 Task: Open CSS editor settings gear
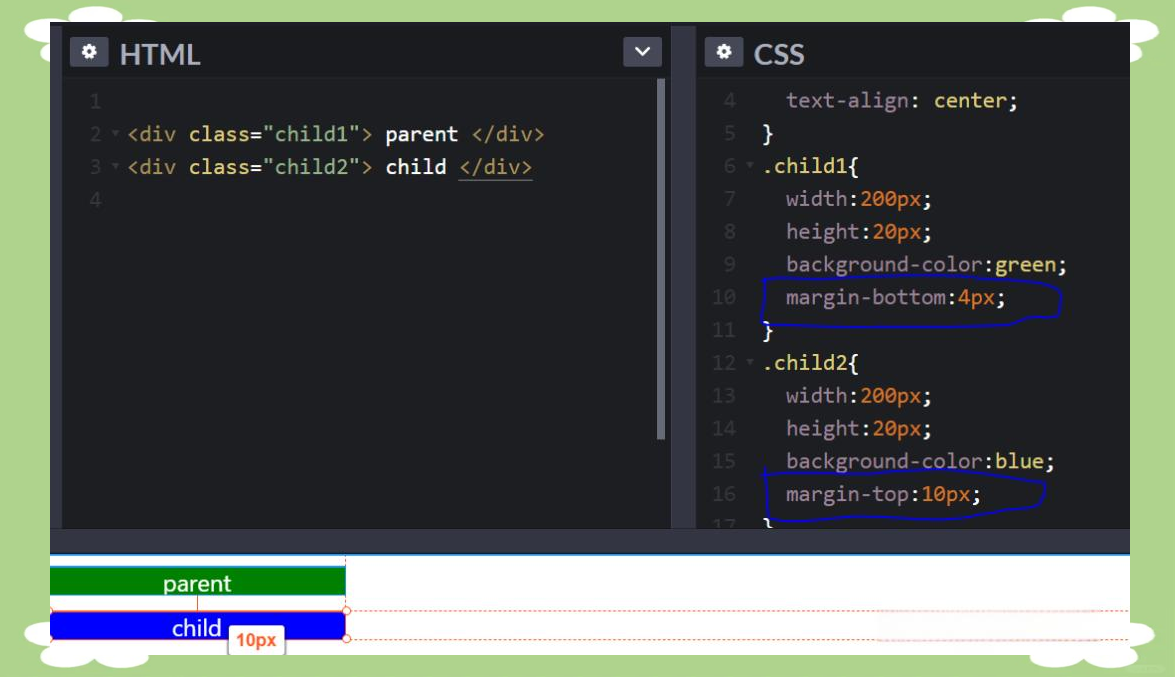pos(724,52)
